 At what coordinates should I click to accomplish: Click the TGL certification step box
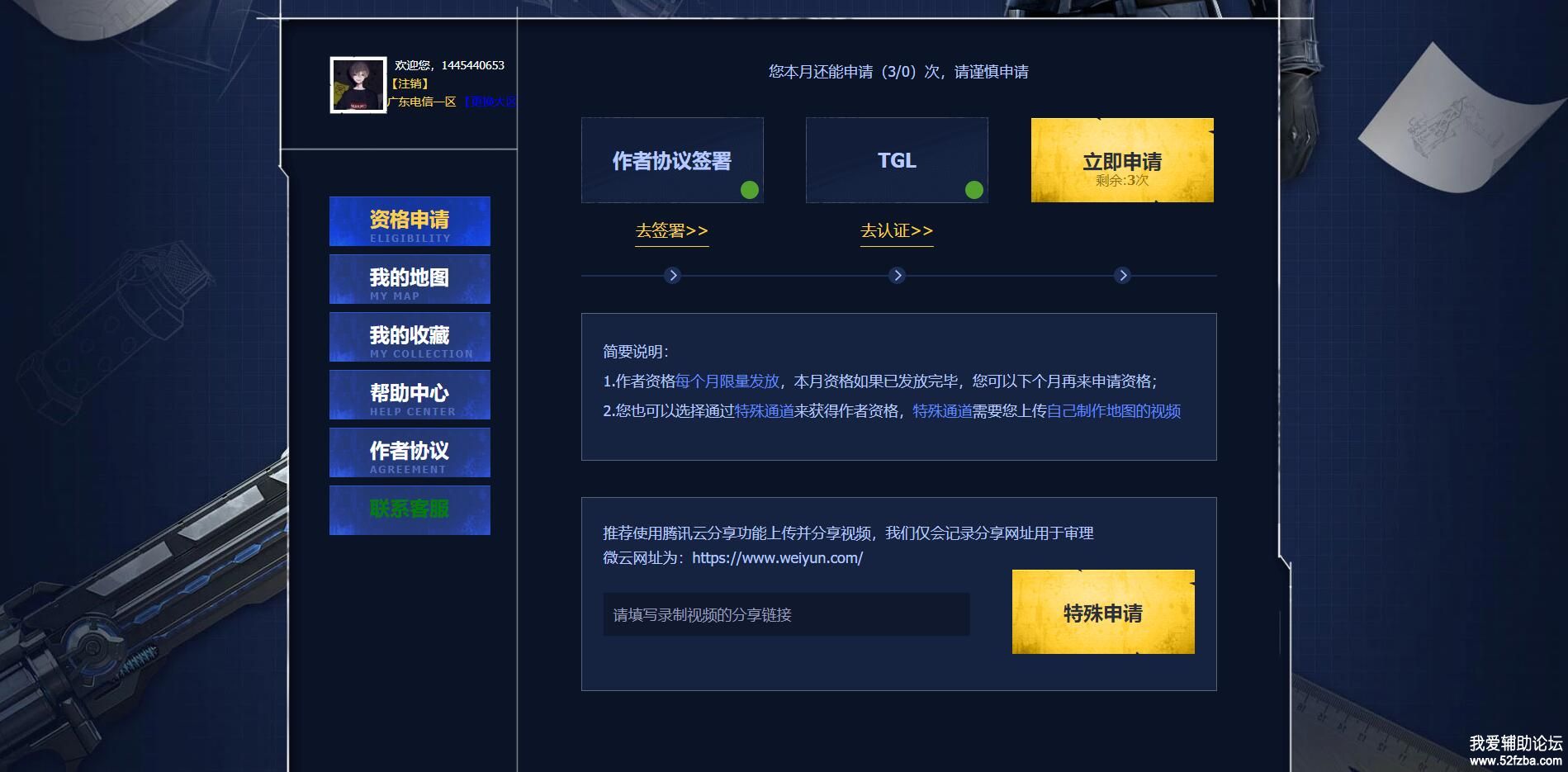click(x=897, y=160)
